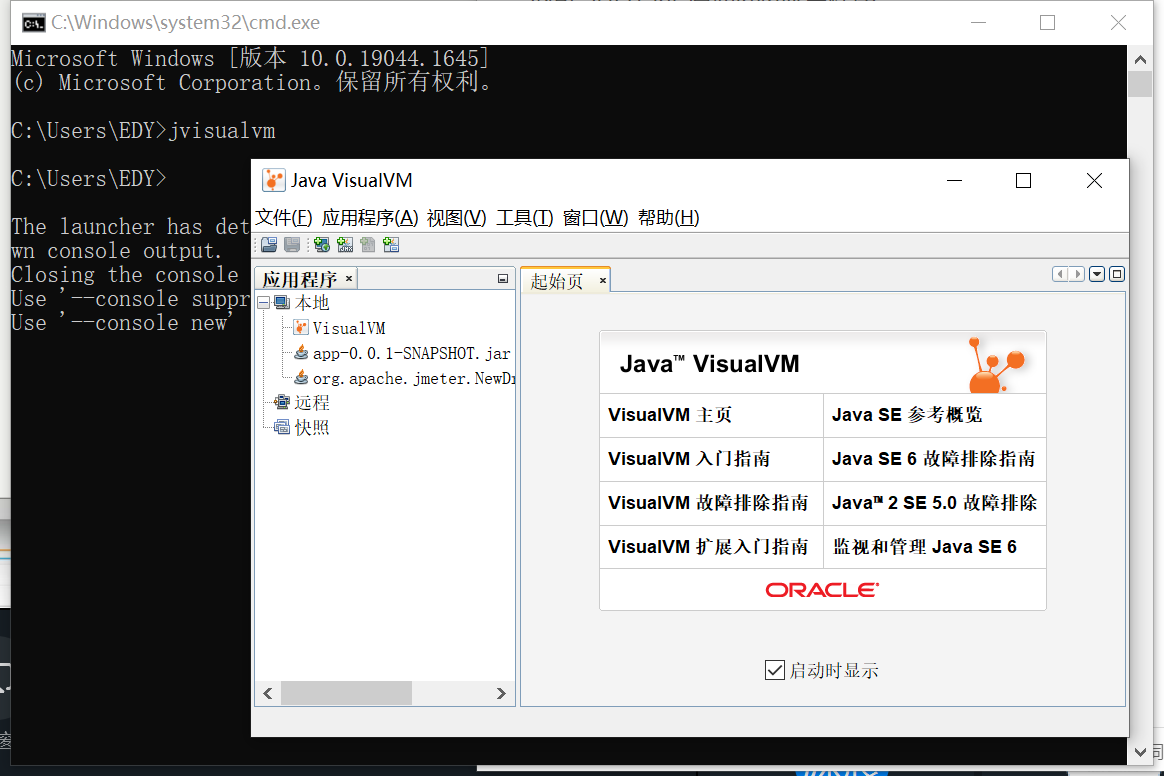Image resolution: width=1164 pixels, height=776 pixels.
Task: Click the right arrow of applications panel scrollbar
Action: pyautogui.click(x=501, y=693)
